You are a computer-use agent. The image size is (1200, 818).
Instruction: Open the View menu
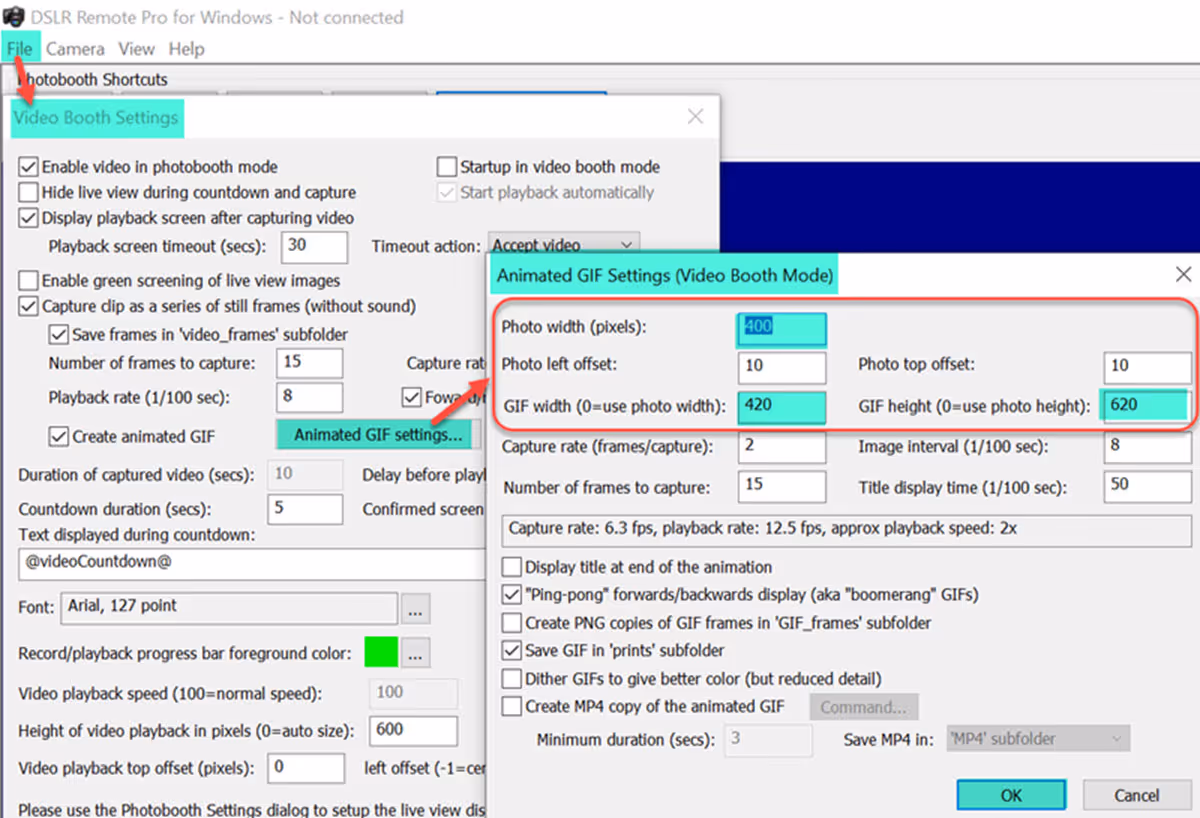pos(136,48)
